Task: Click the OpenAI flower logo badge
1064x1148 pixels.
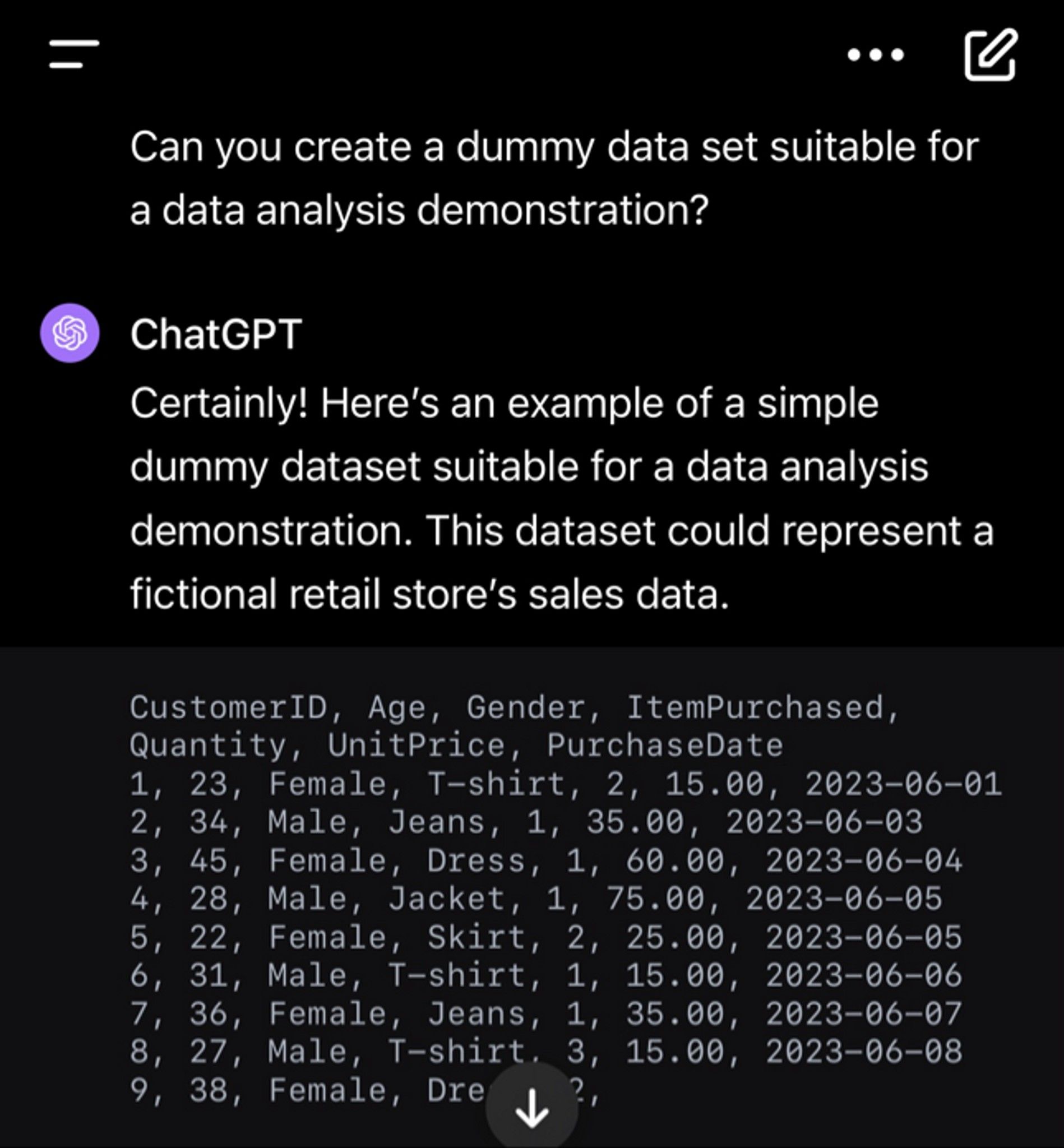Action: [69, 335]
